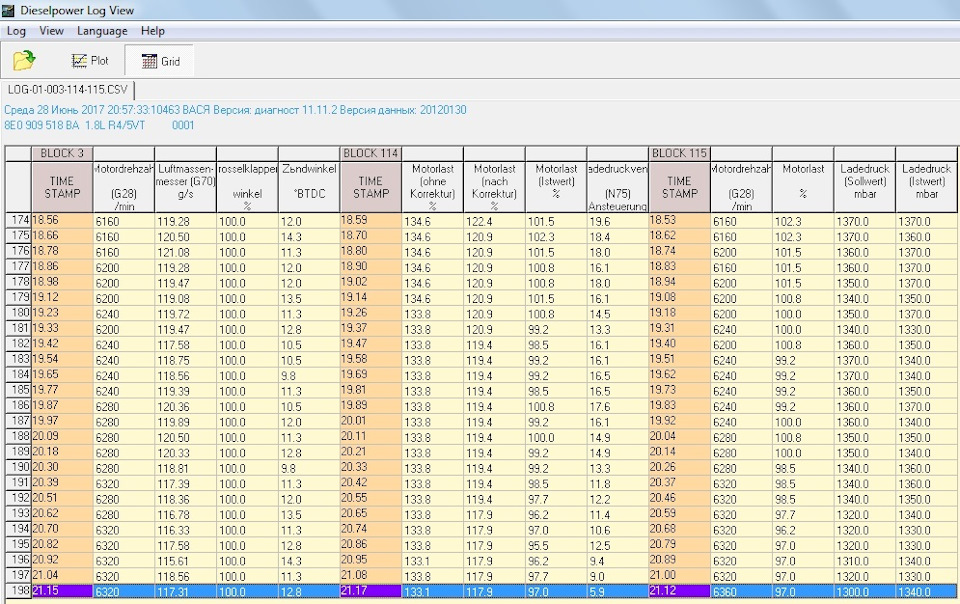Click the highlighted 21.15 time stamp cell
The width and height of the screenshot is (960, 604).
tap(62, 592)
